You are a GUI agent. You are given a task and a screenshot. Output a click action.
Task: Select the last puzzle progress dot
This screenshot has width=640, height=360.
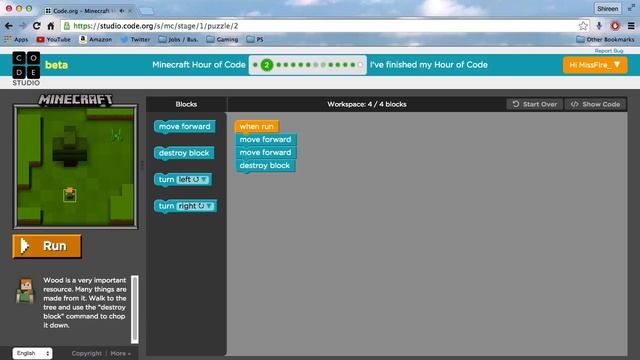coord(360,65)
